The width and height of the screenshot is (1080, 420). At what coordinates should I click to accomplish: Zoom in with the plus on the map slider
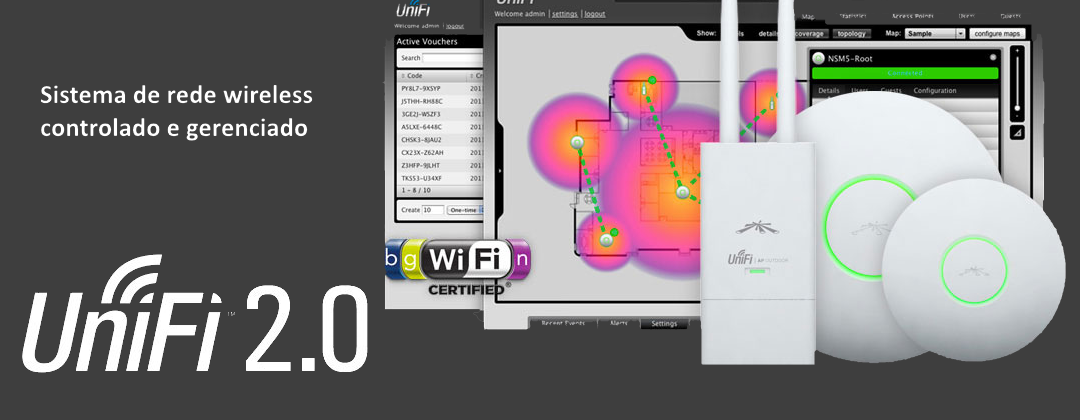(1017, 52)
